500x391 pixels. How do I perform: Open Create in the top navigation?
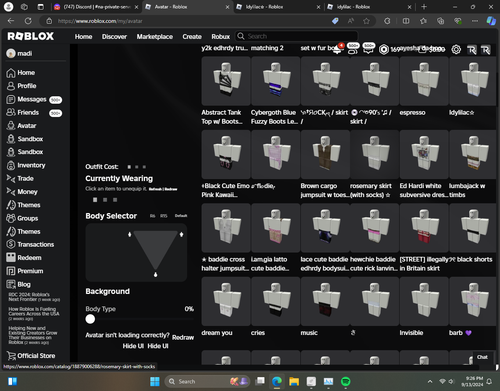click(x=192, y=37)
